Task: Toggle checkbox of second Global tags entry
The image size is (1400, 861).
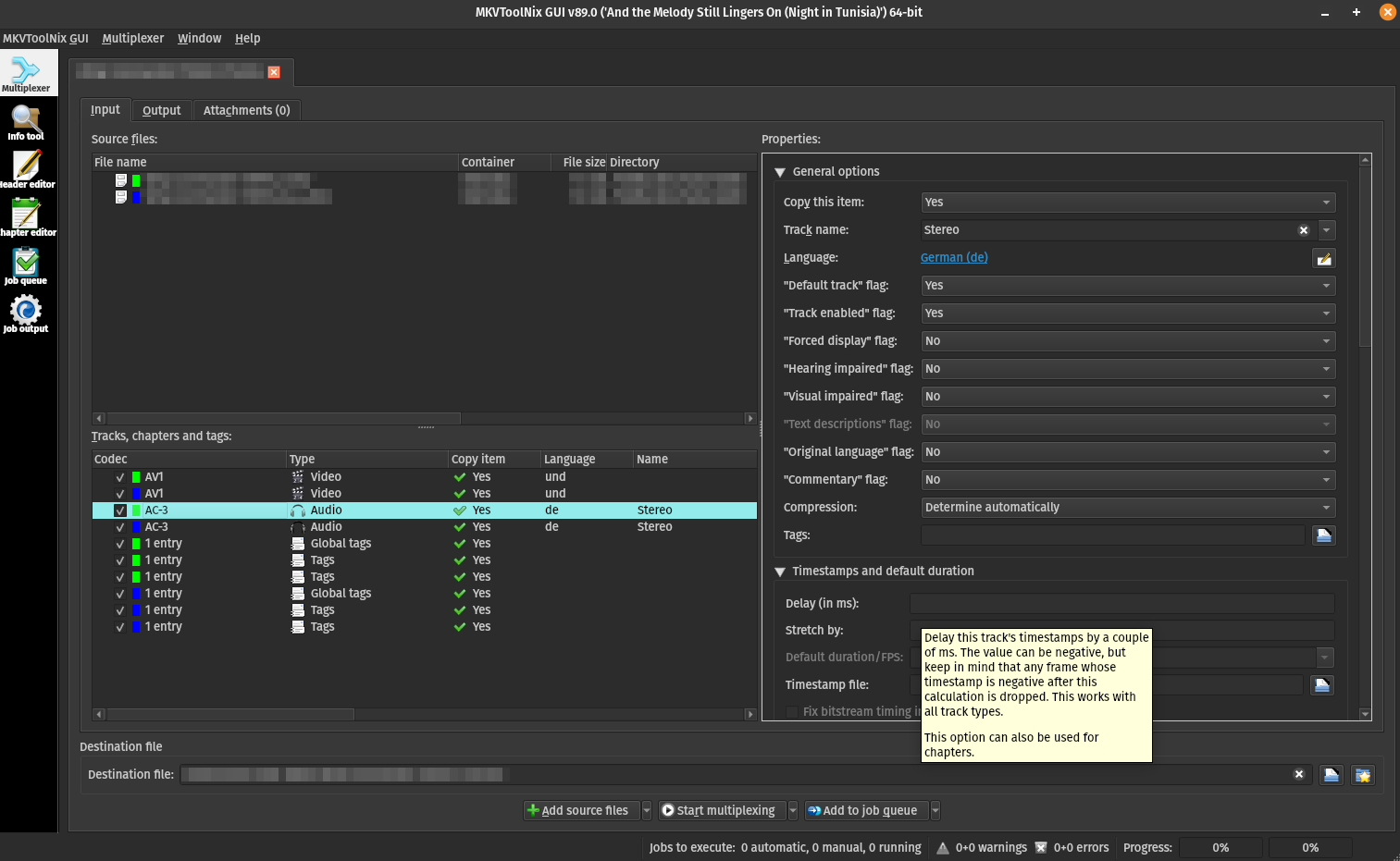Action: pos(120,594)
